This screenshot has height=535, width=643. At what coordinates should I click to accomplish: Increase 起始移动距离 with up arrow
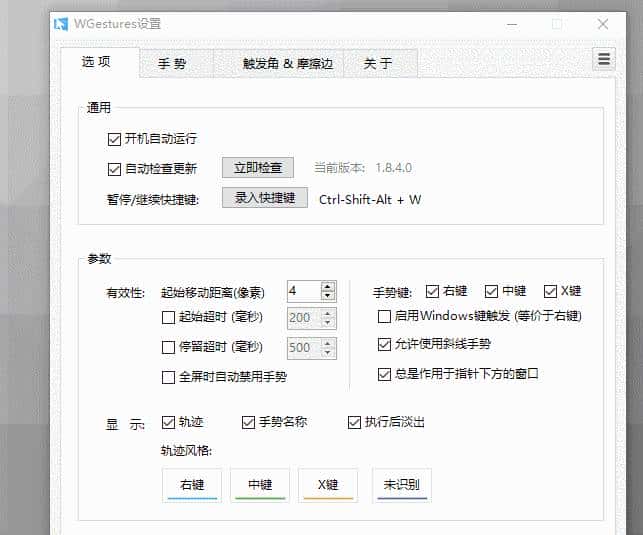tap(328, 287)
